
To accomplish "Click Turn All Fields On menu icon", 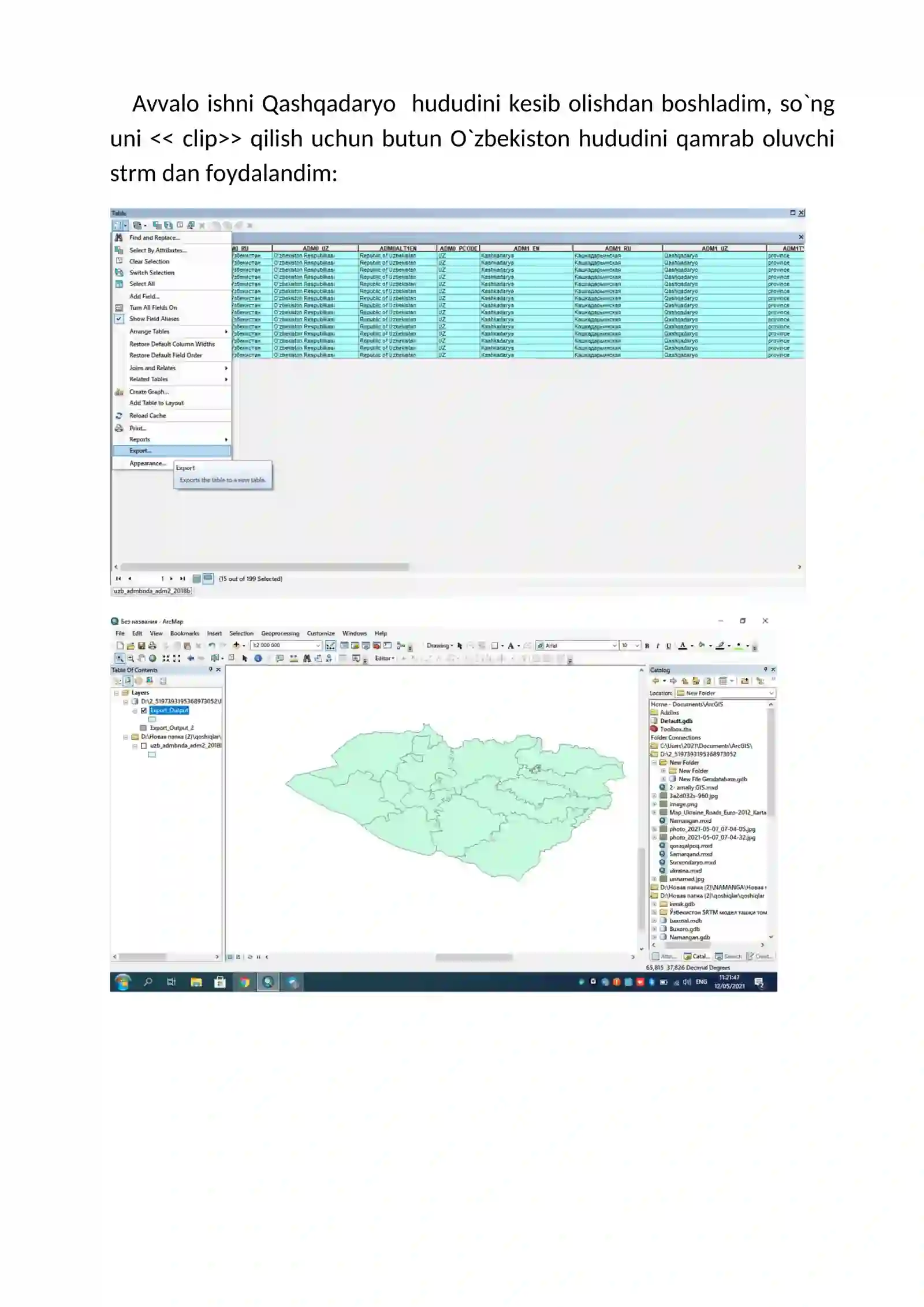I will click(119, 307).
